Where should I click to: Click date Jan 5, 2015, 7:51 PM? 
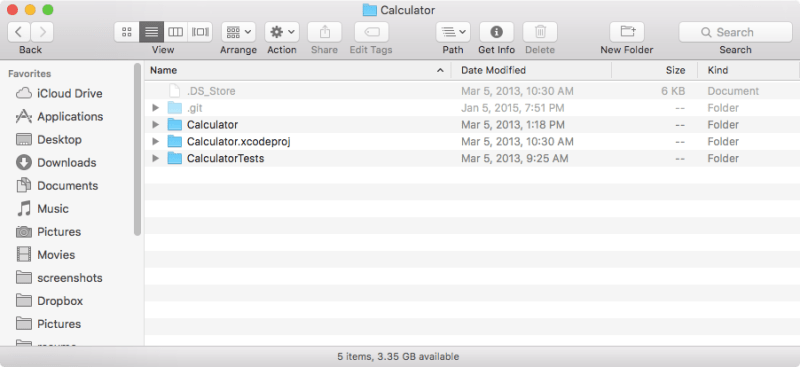pyautogui.click(x=513, y=108)
